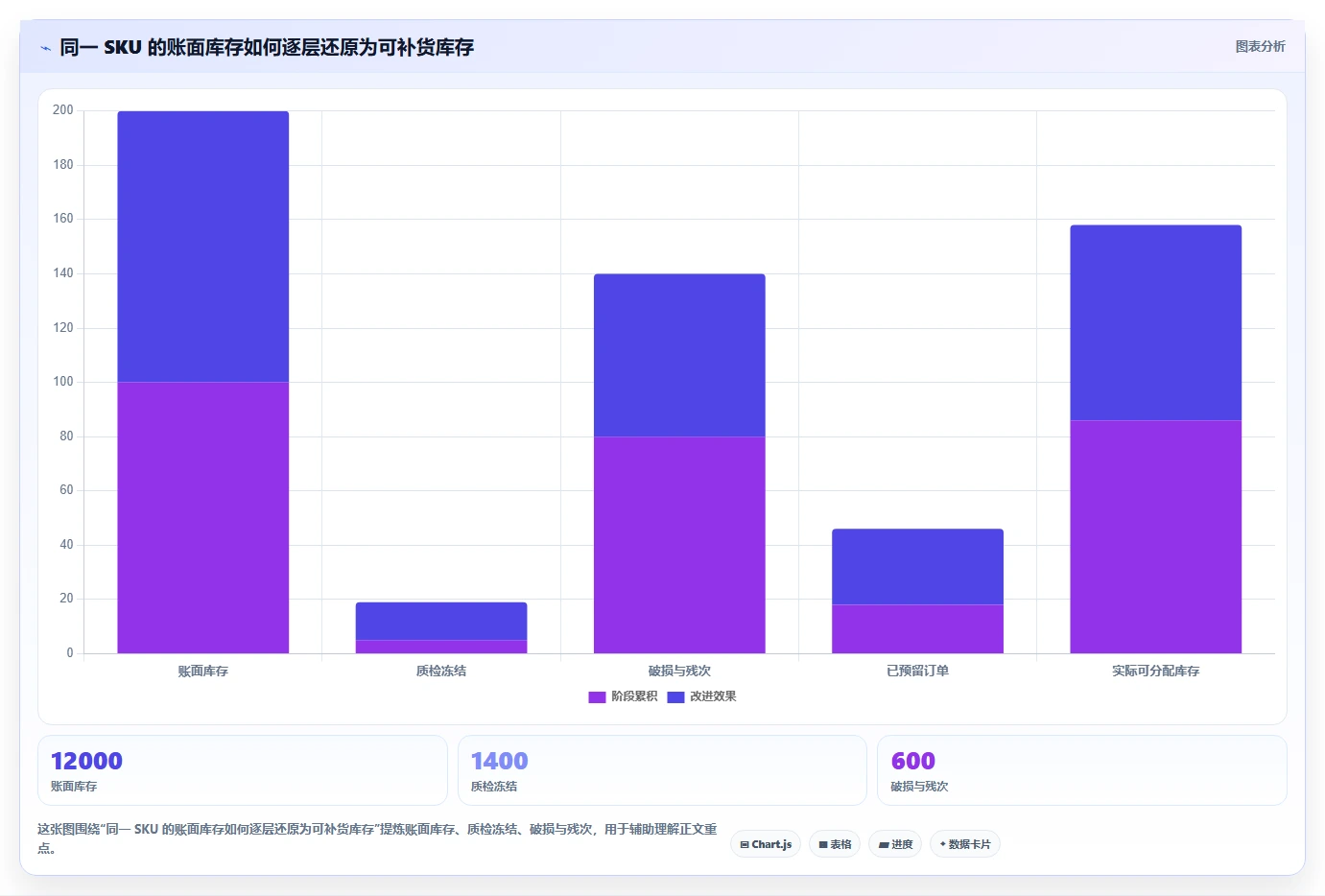Select the 进度 tag chip
1325x896 pixels.
[x=895, y=844]
